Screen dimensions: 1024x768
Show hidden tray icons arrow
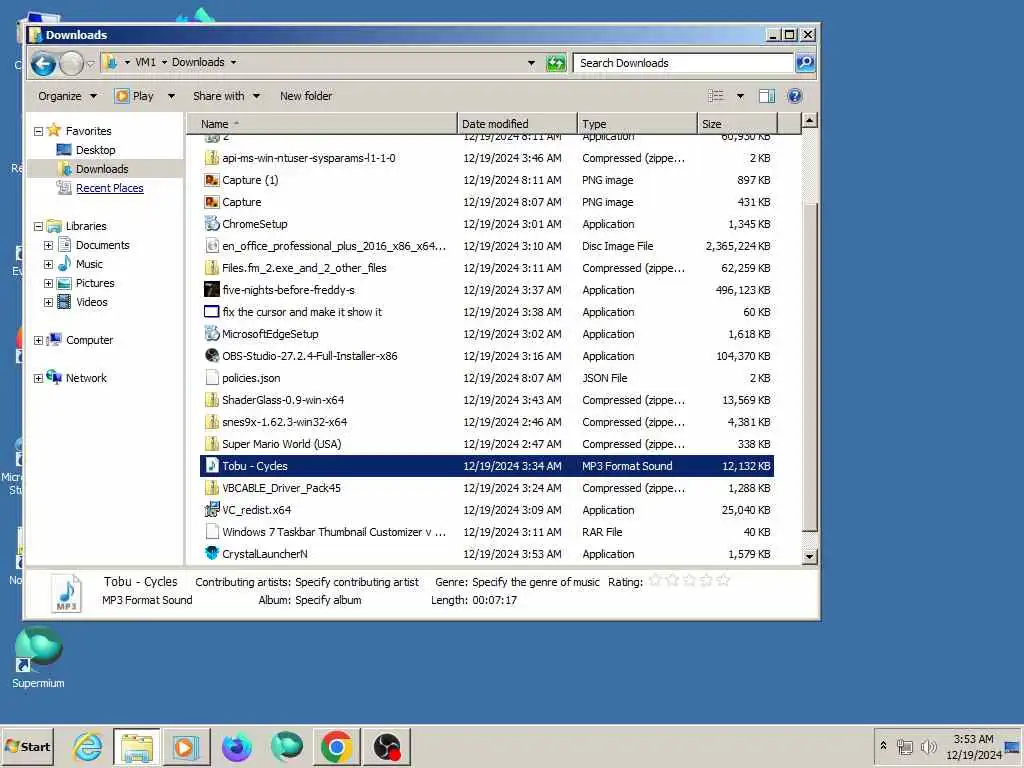point(884,746)
